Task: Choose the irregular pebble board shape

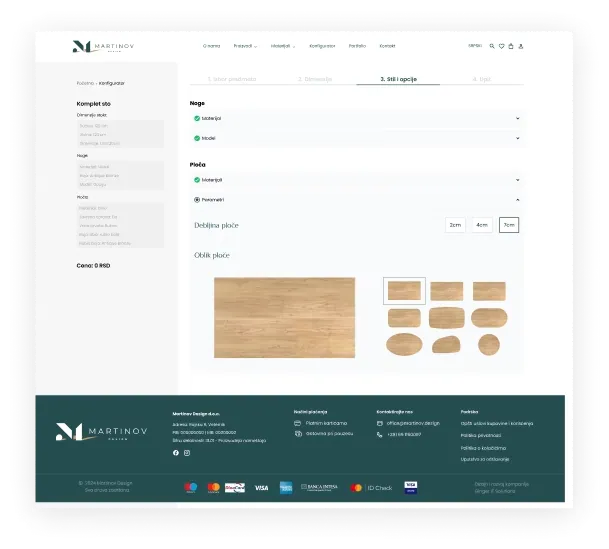Action: point(446,344)
